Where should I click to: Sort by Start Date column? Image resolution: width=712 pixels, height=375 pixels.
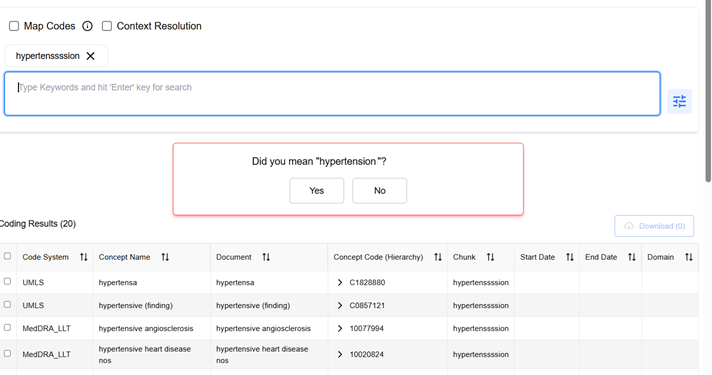[x=570, y=257]
